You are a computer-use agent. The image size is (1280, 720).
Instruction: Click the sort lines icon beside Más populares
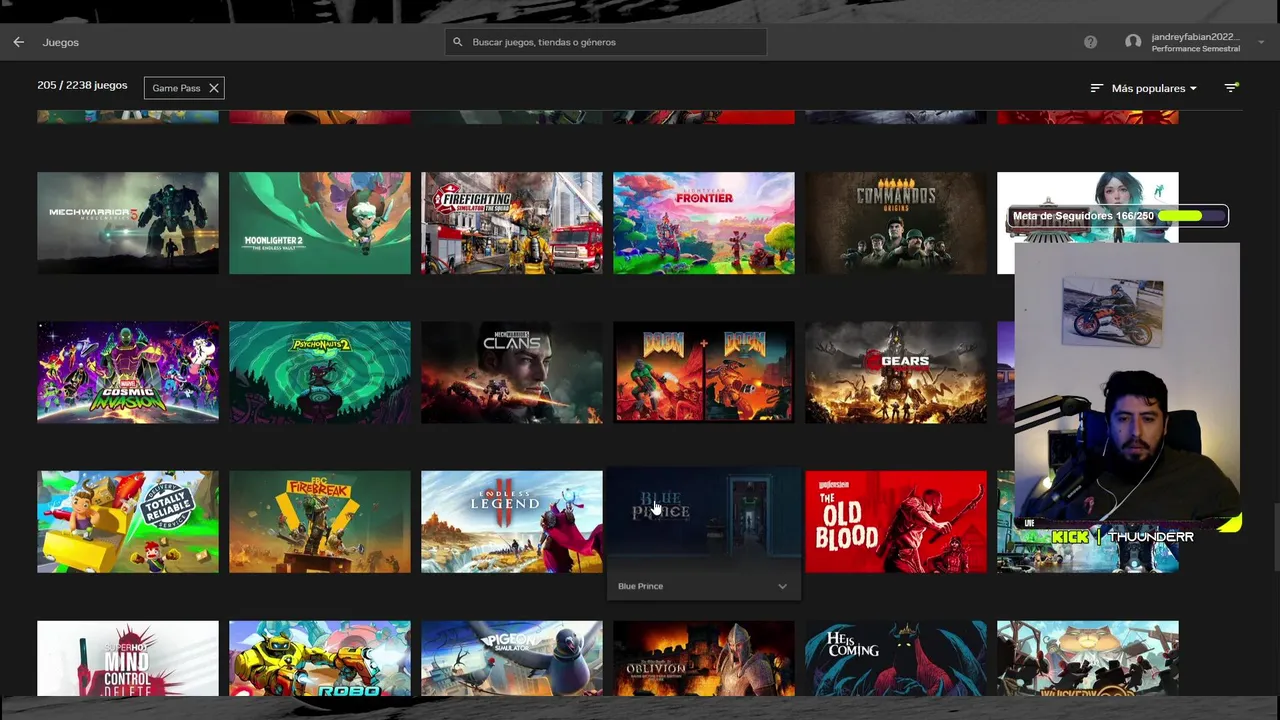click(1097, 88)
